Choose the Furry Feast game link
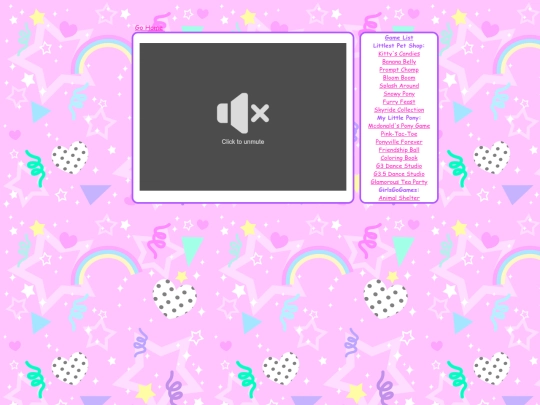540x405 pixels. click(399, 102)
